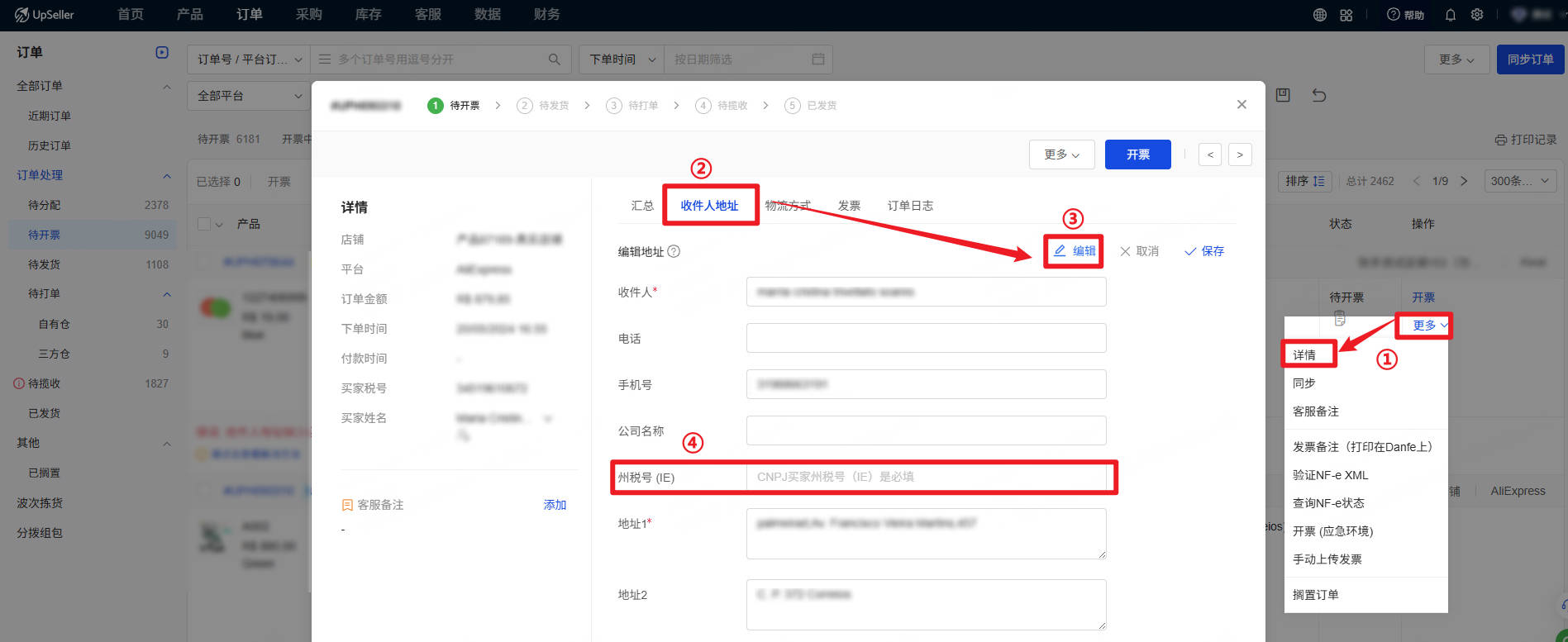Image resolution: width=1568 pixels, height=642 pixels.
Task: Open the 全部平台 dropdown
Action: [249, 96]
